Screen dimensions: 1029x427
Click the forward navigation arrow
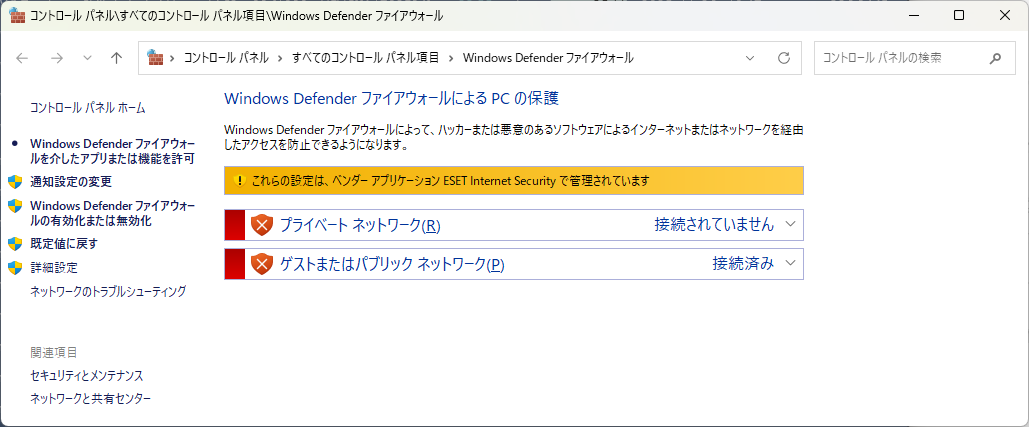coord(56,58)
